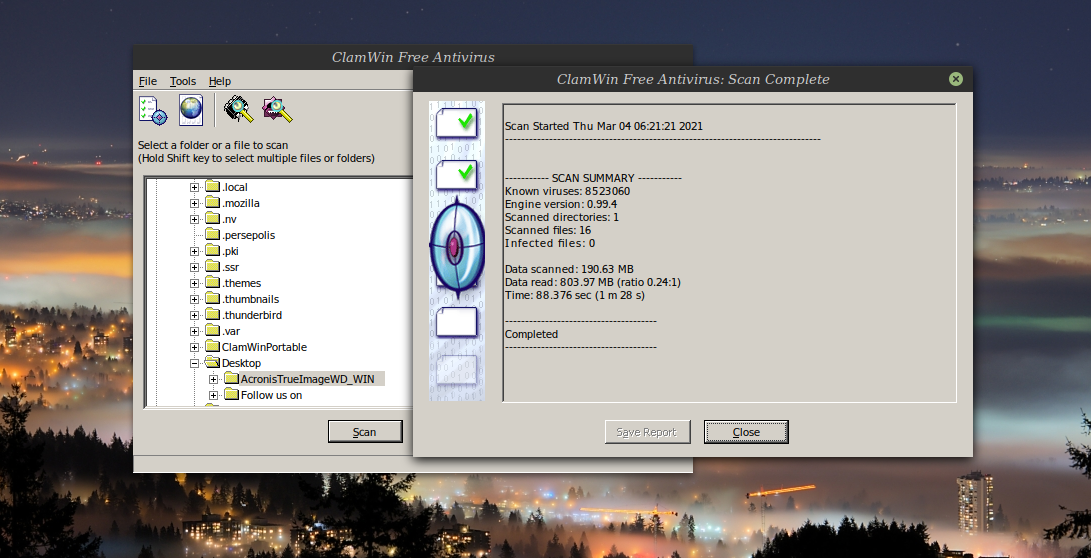Click the open Desktop folder icon
This screenshot has height=558, width=1091.
pyautogui.click(x=212, y=362)
